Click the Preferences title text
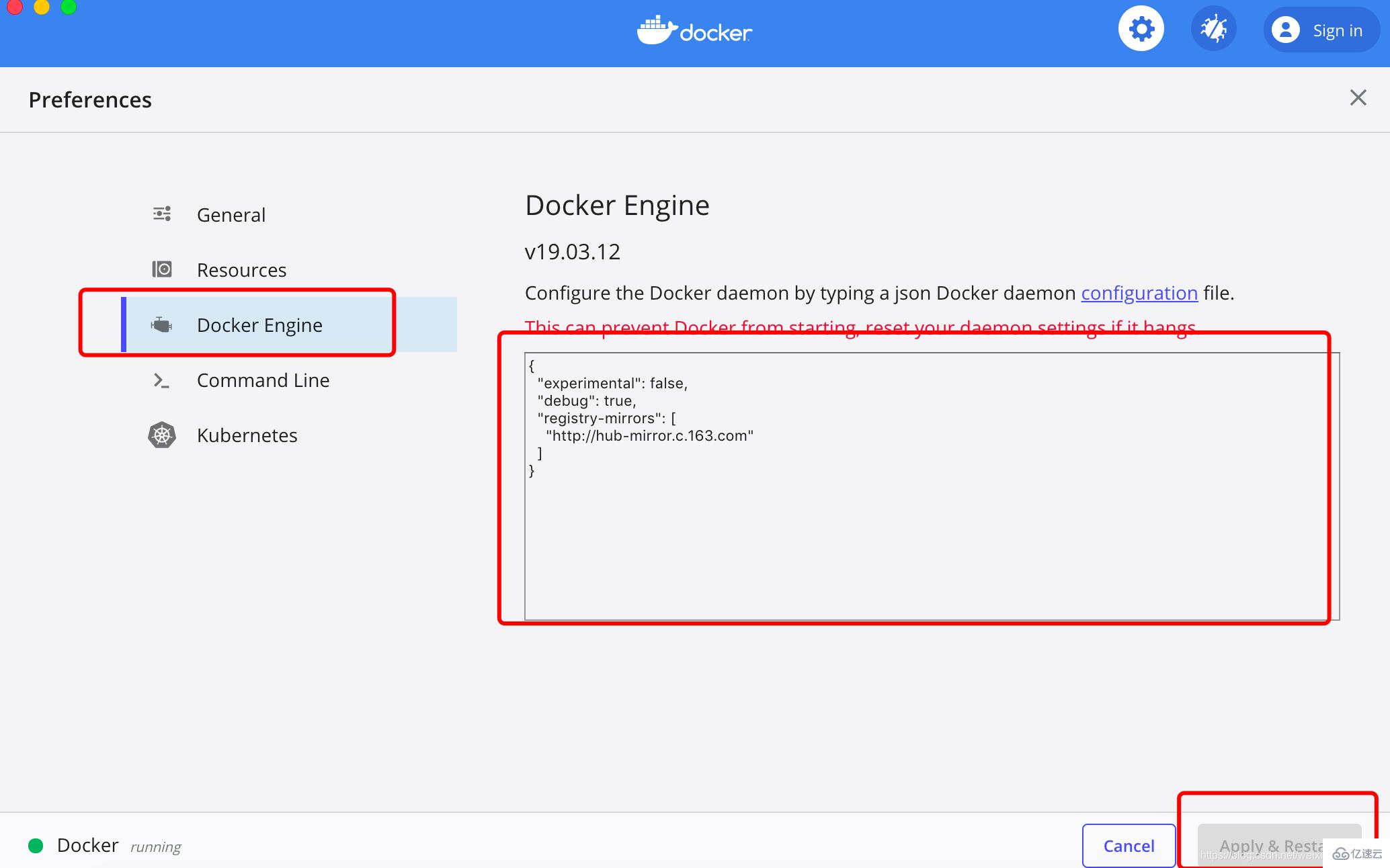 (90, 100)
